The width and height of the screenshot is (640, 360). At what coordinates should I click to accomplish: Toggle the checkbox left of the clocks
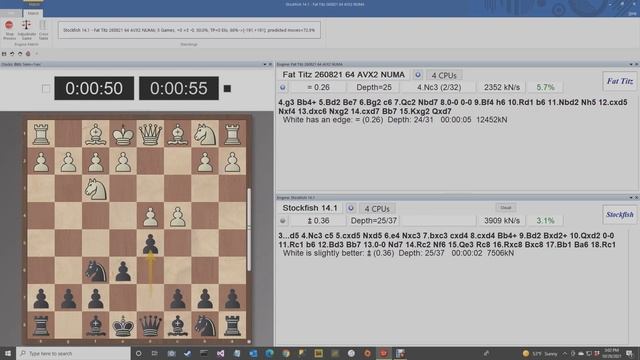(46, 89)
